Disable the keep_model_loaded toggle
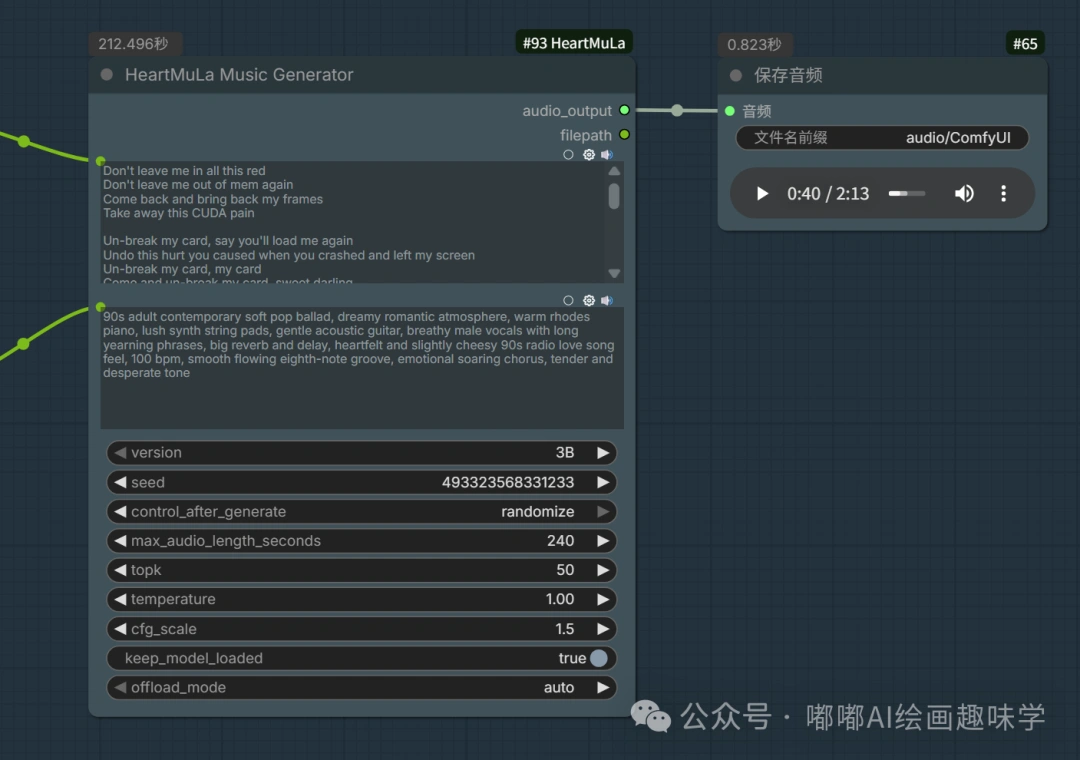This screenshot has width=1080, height=760. 597,658
